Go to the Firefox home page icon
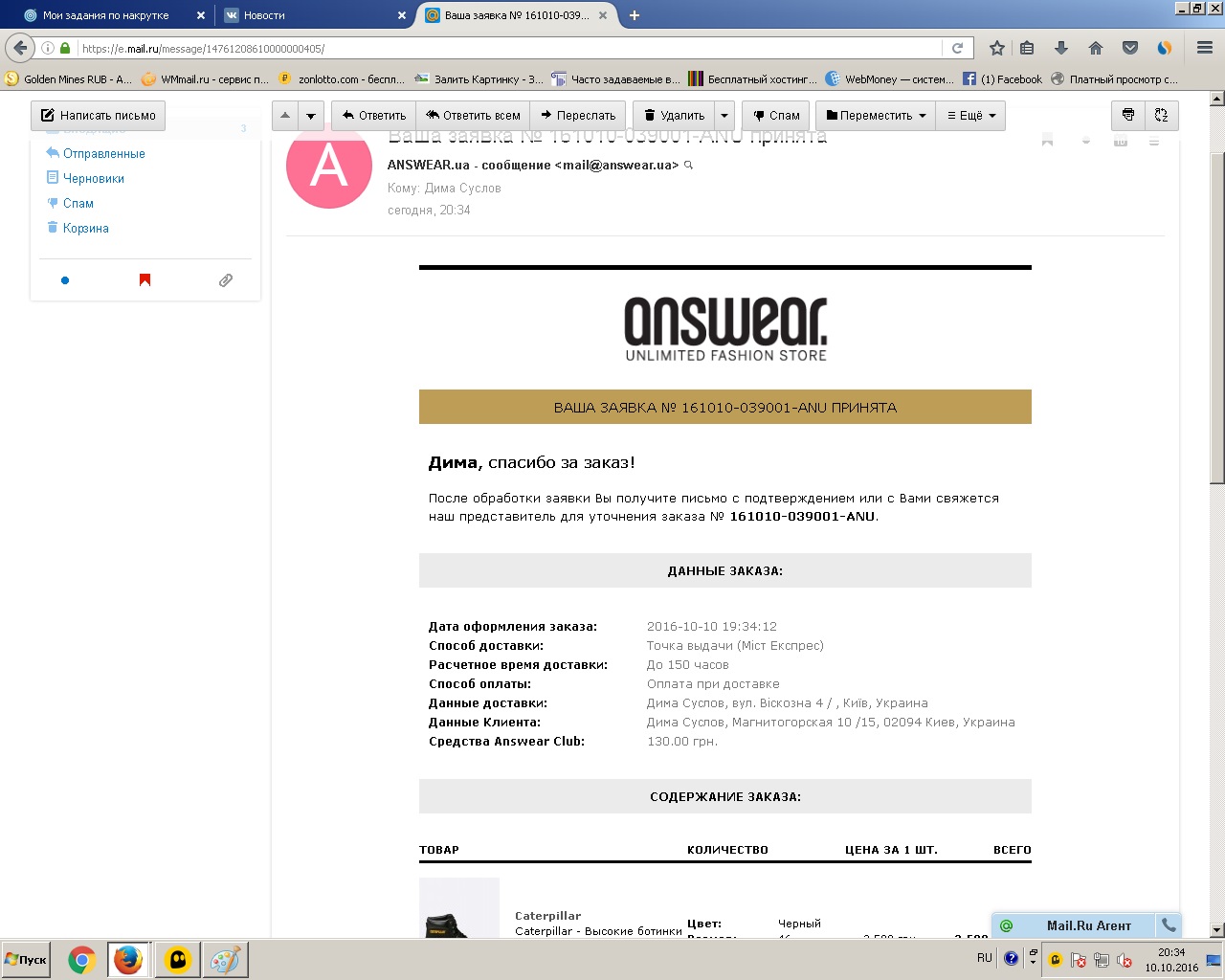The height and width of the screenshot is (980, 1225). 1096,48
